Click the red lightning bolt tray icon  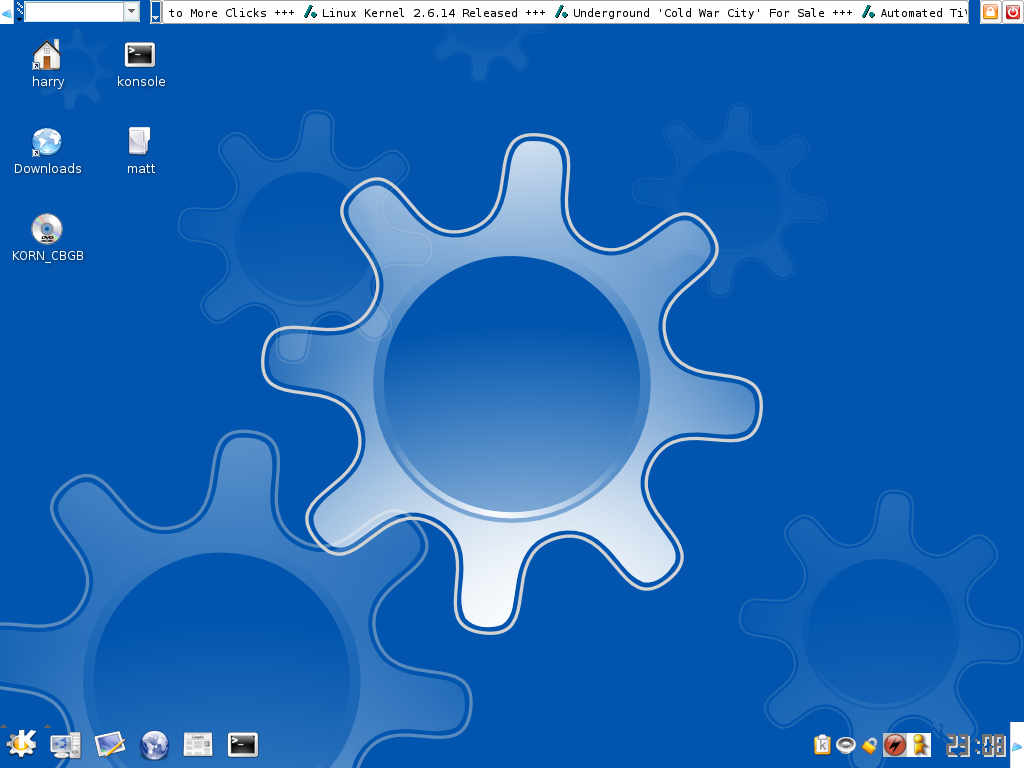tap(895, 744)
